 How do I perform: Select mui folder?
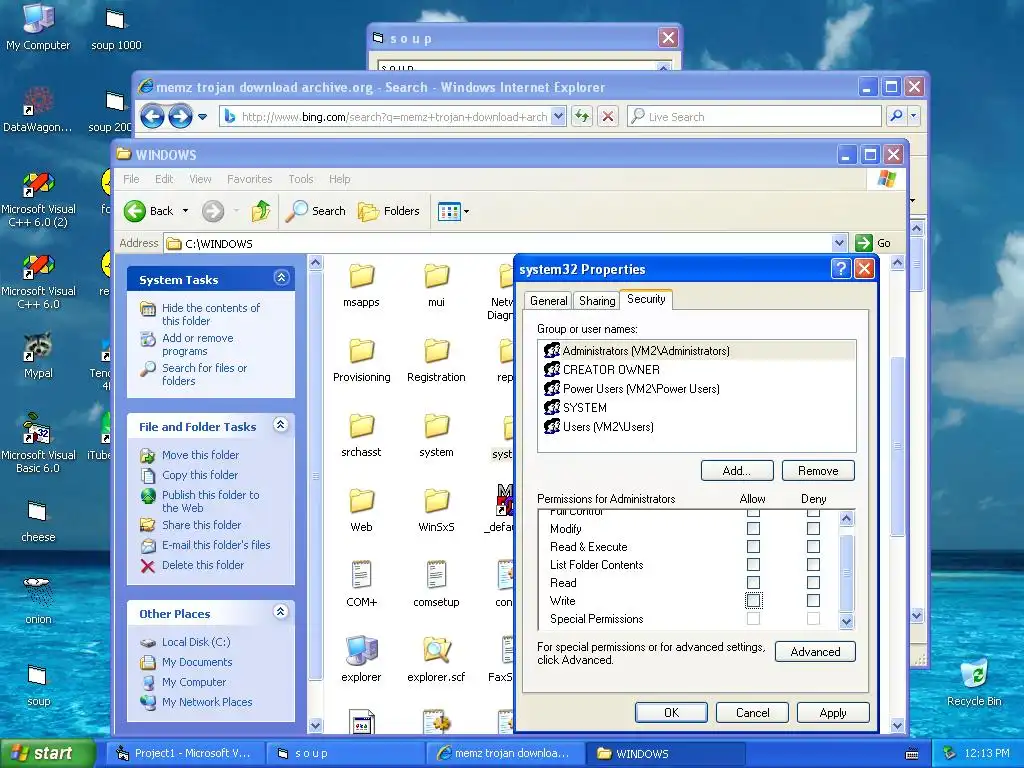click(x=436, y=285)
